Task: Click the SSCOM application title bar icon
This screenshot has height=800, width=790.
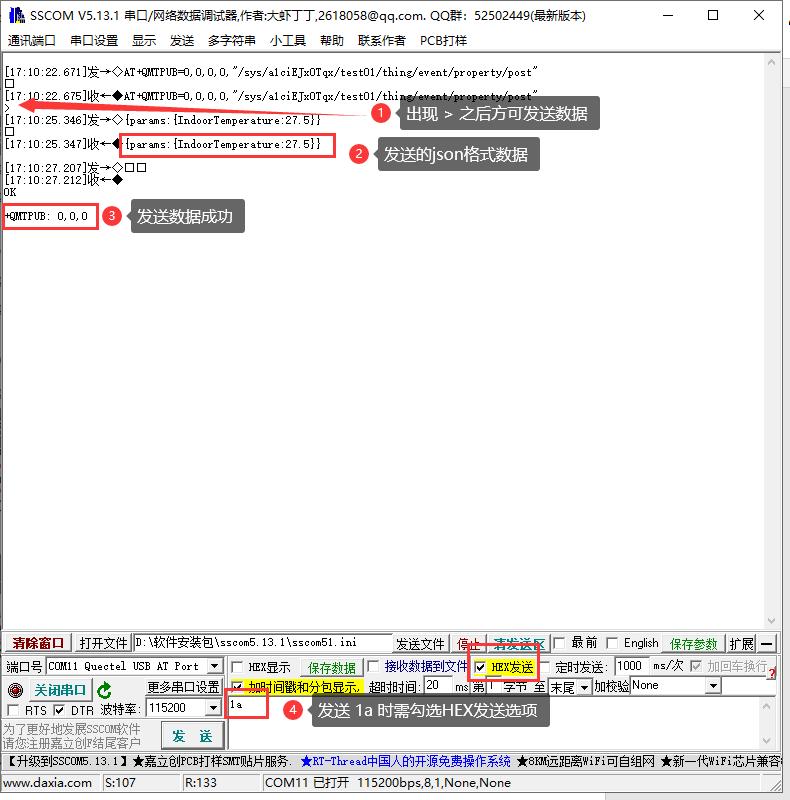Action: tap(17, 15)
